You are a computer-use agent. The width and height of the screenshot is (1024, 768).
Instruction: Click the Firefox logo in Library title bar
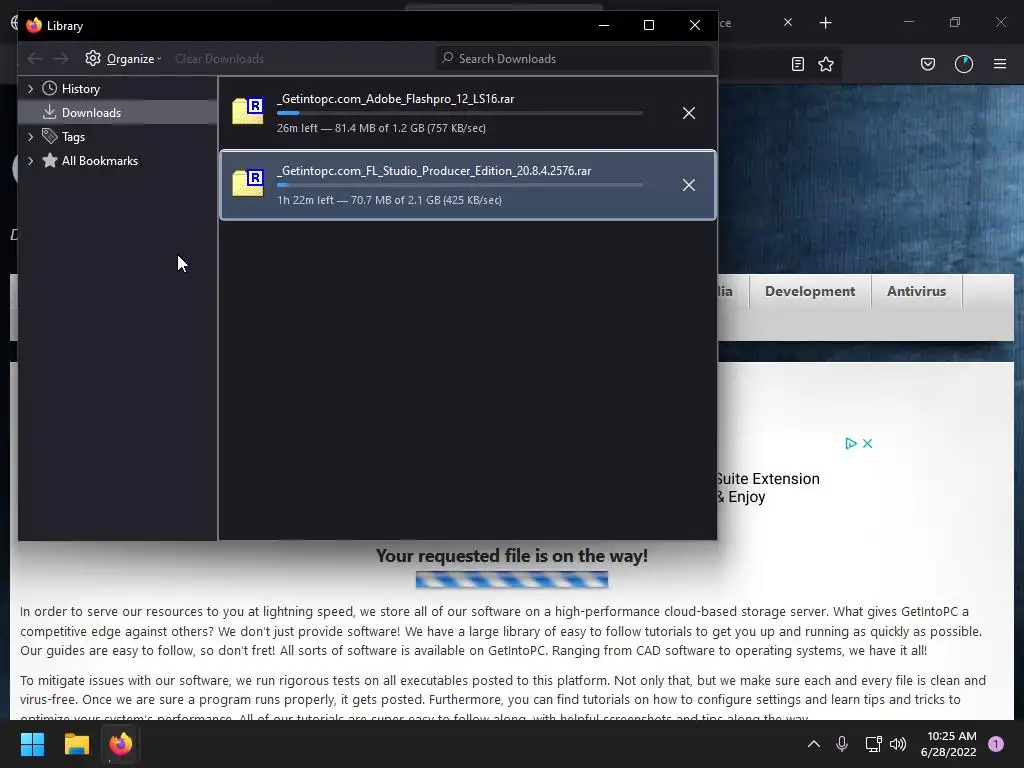coord(33,25)
